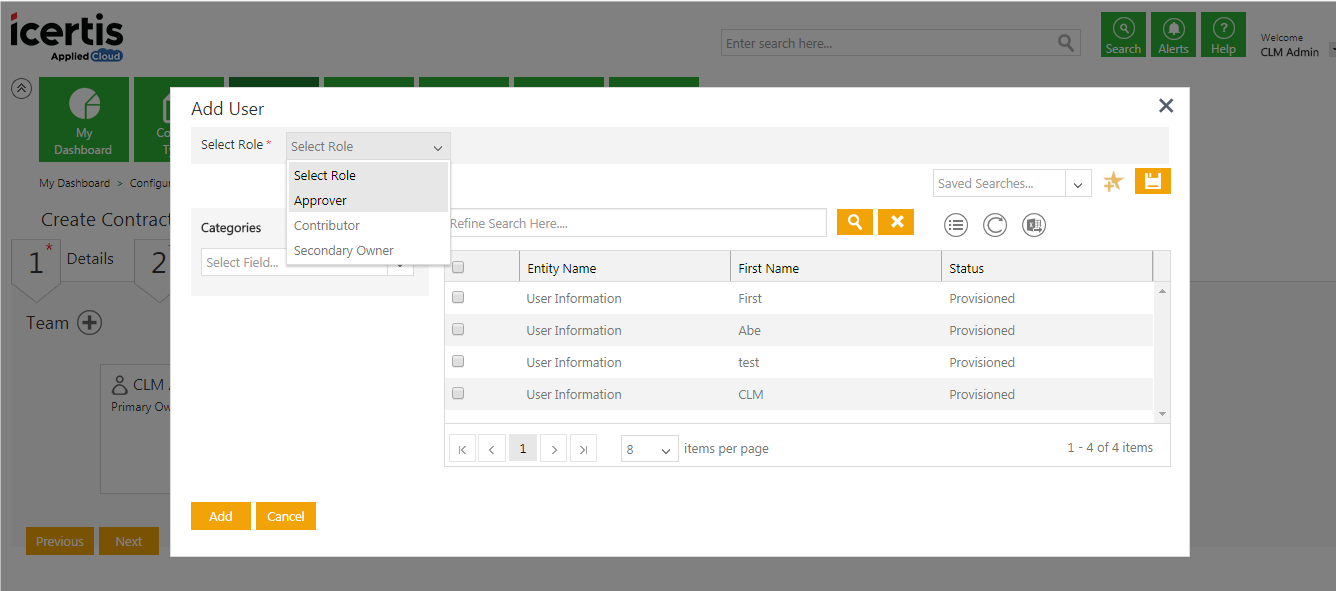Open the items per page dropdown
Viewport: 1336px width, 591px height.
(x=650, y=450)
